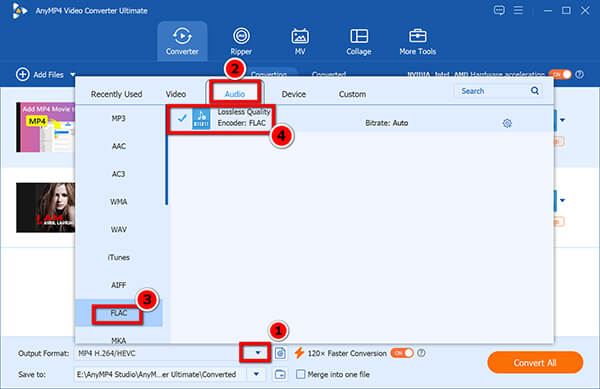
Task: Click the search magnifier icon
Action: [535, 91]
